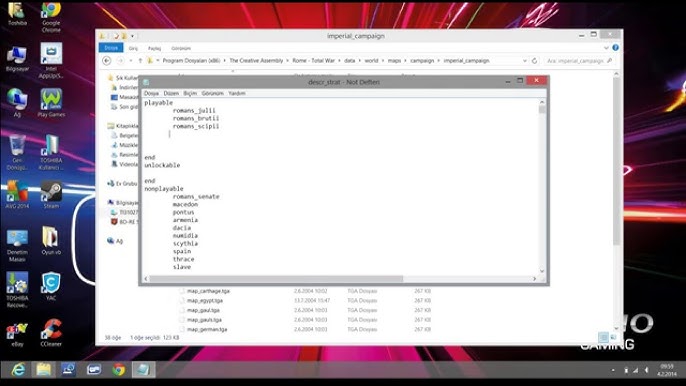Open the CCleaner desktop icon
The height and width of the screenshot is (386, 686).
(x=51, y=333)
